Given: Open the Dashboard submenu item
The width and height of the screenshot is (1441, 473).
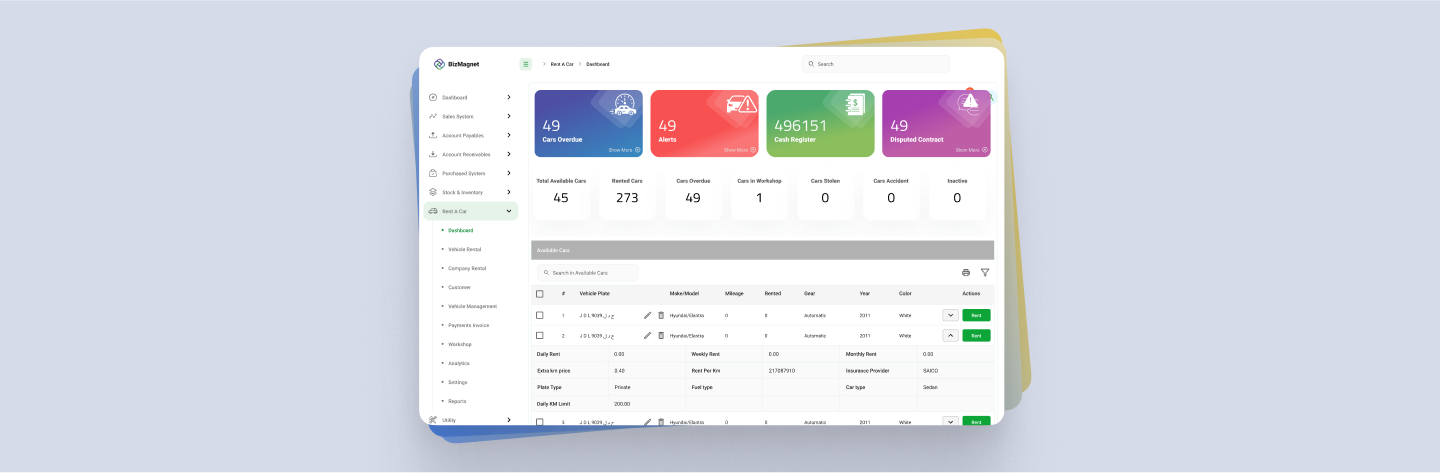Looking at the screenshot, I should (x=460, y=230).
